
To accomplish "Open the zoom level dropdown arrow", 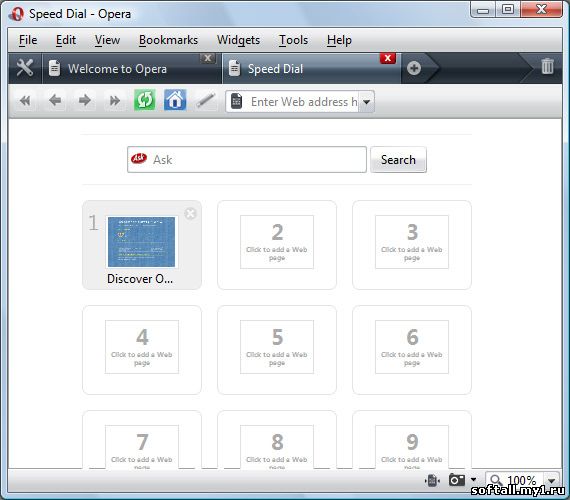I will point(551,481).
